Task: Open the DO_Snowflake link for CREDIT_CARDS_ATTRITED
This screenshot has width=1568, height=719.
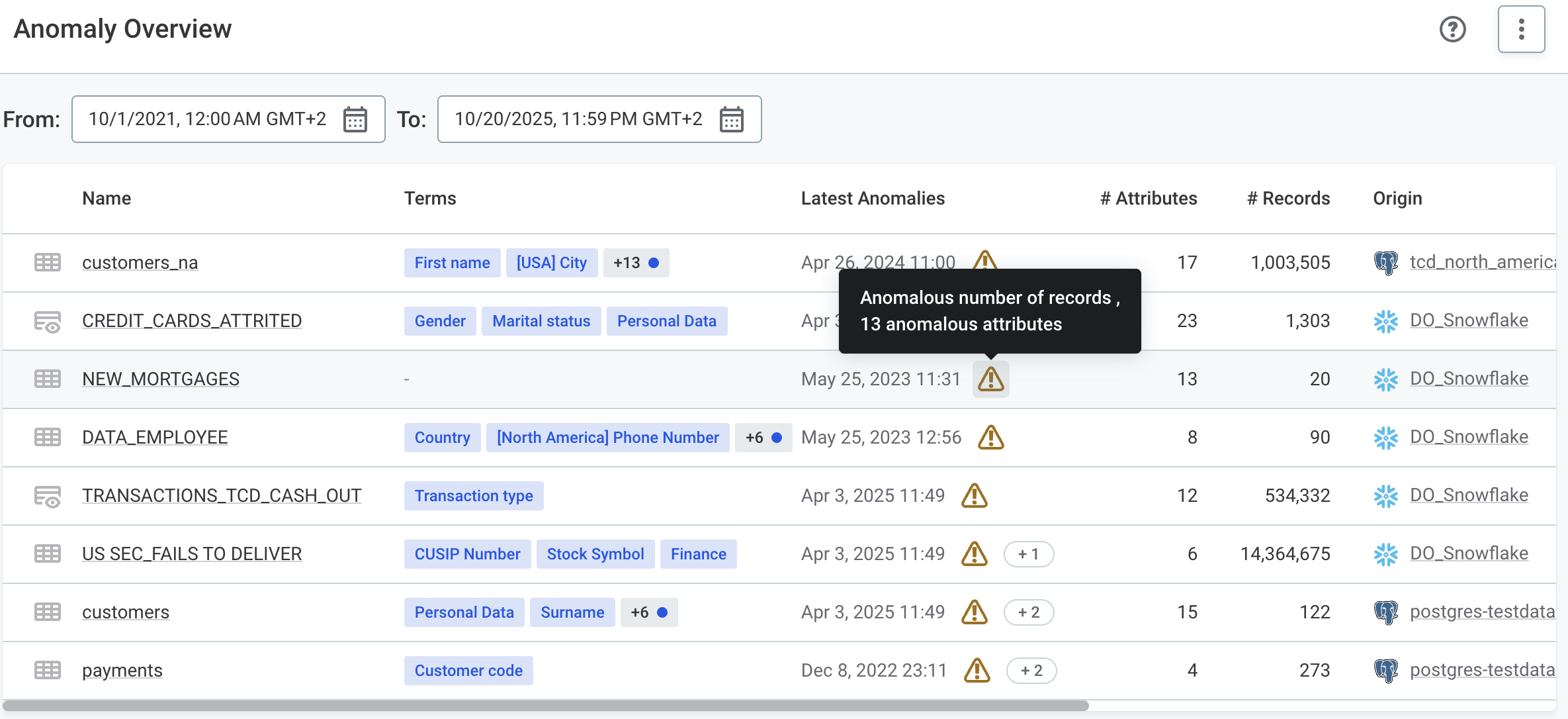Action: point(1469,320)
